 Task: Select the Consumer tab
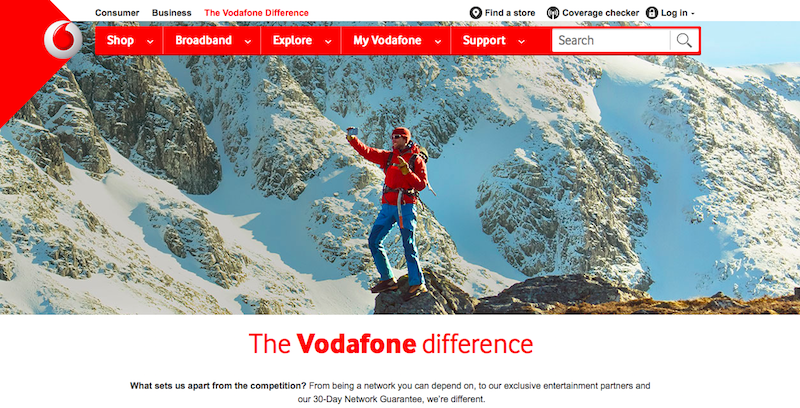click(x=117, y=13)
